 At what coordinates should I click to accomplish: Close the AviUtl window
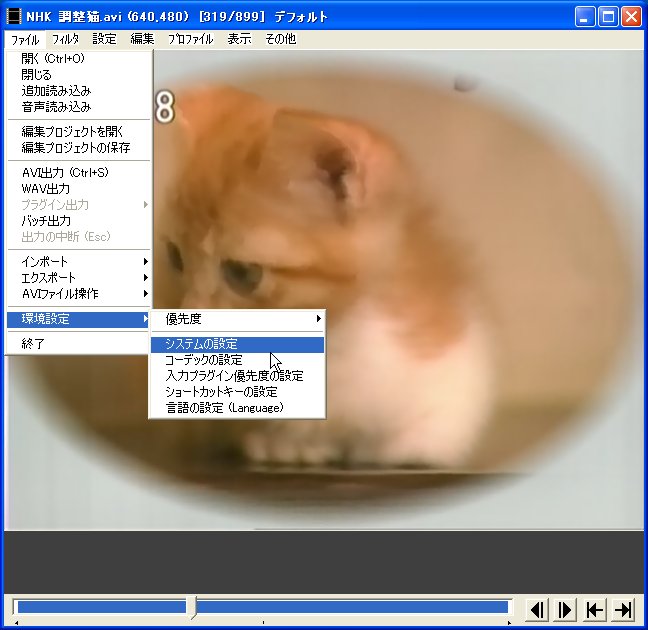[631, 17]
